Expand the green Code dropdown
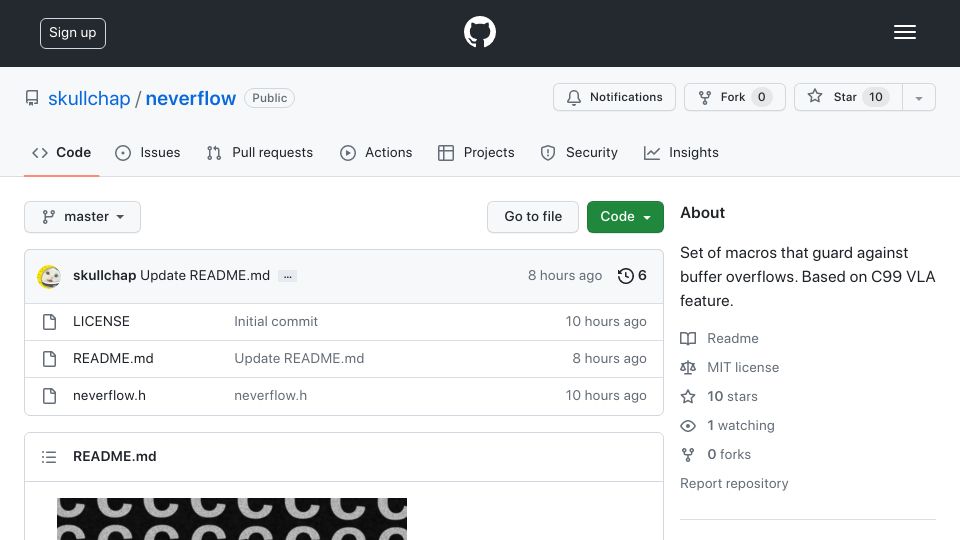 click(x=625, y=217)
